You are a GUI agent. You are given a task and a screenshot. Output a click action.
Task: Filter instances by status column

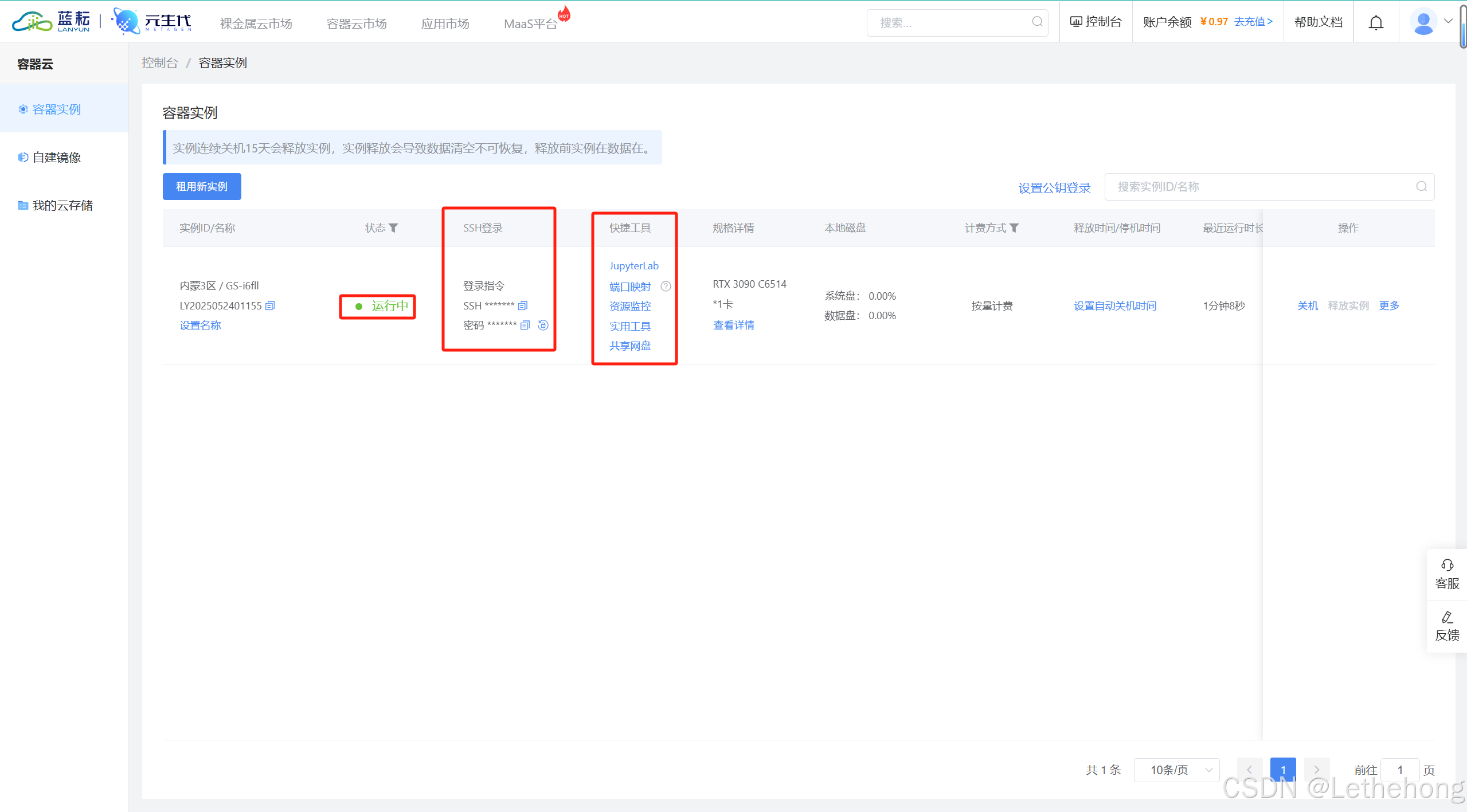pos(393,228)
